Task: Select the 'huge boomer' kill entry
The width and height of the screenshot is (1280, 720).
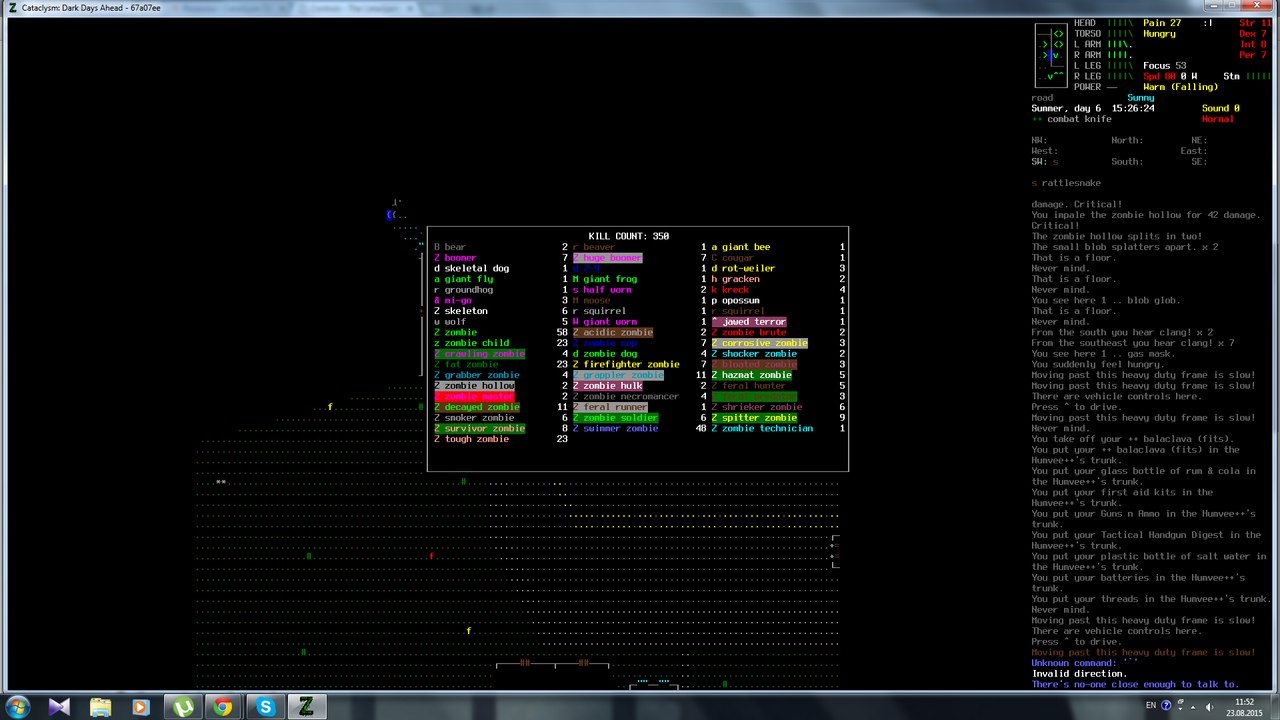Action: tap(607, 258)
